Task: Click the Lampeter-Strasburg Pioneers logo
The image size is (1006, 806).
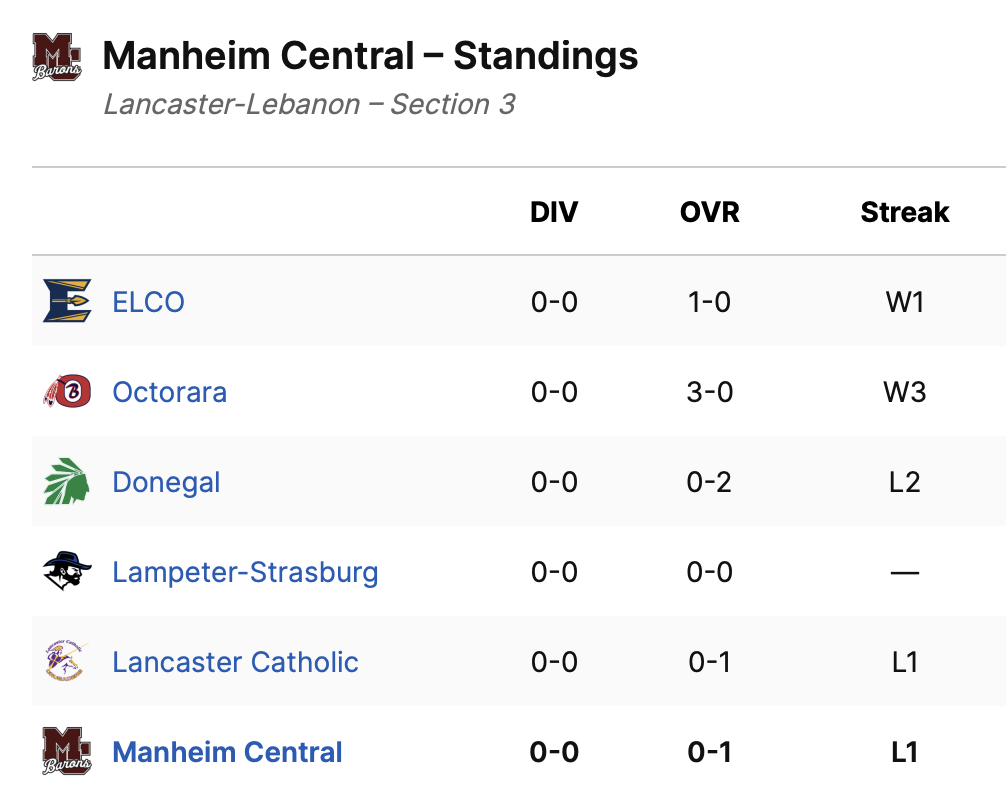Action: (67, 571)
